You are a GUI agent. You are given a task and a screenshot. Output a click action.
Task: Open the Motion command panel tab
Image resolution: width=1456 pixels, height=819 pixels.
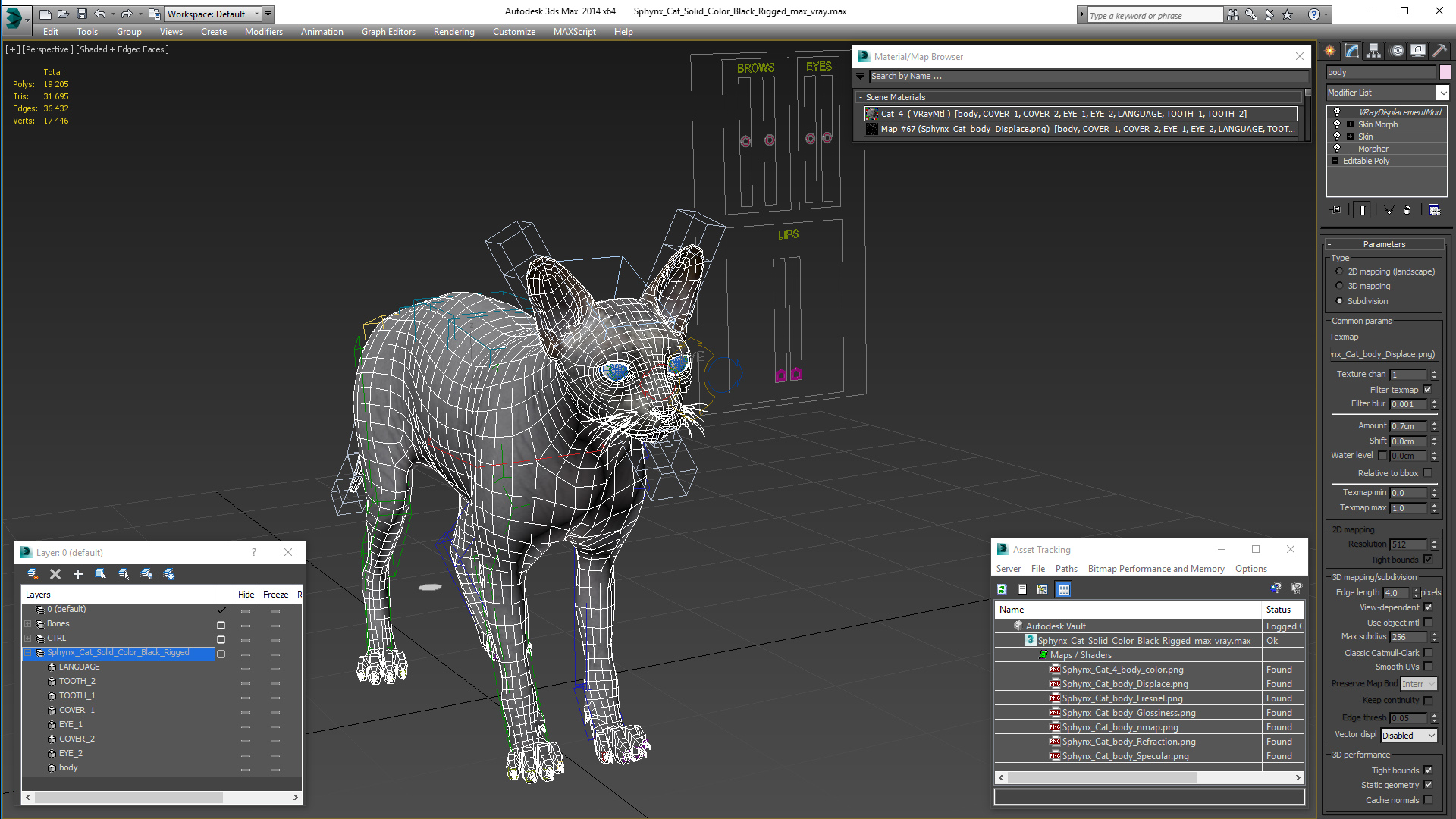pyautogui.click(x=1397, y=51)
